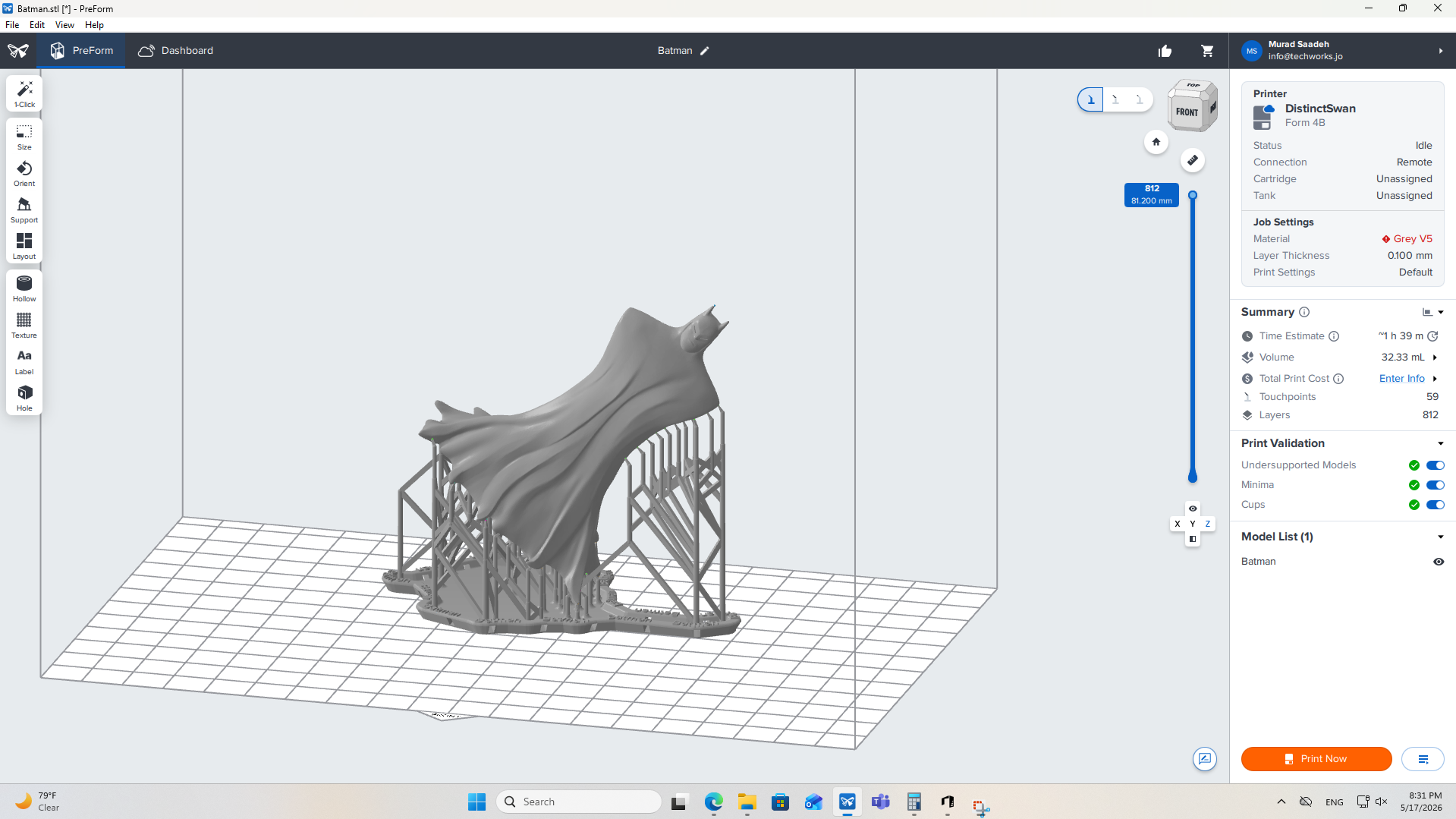Toggle Minima validation switch
The height and width of the screenshot is (819, 1456).
1435,485
